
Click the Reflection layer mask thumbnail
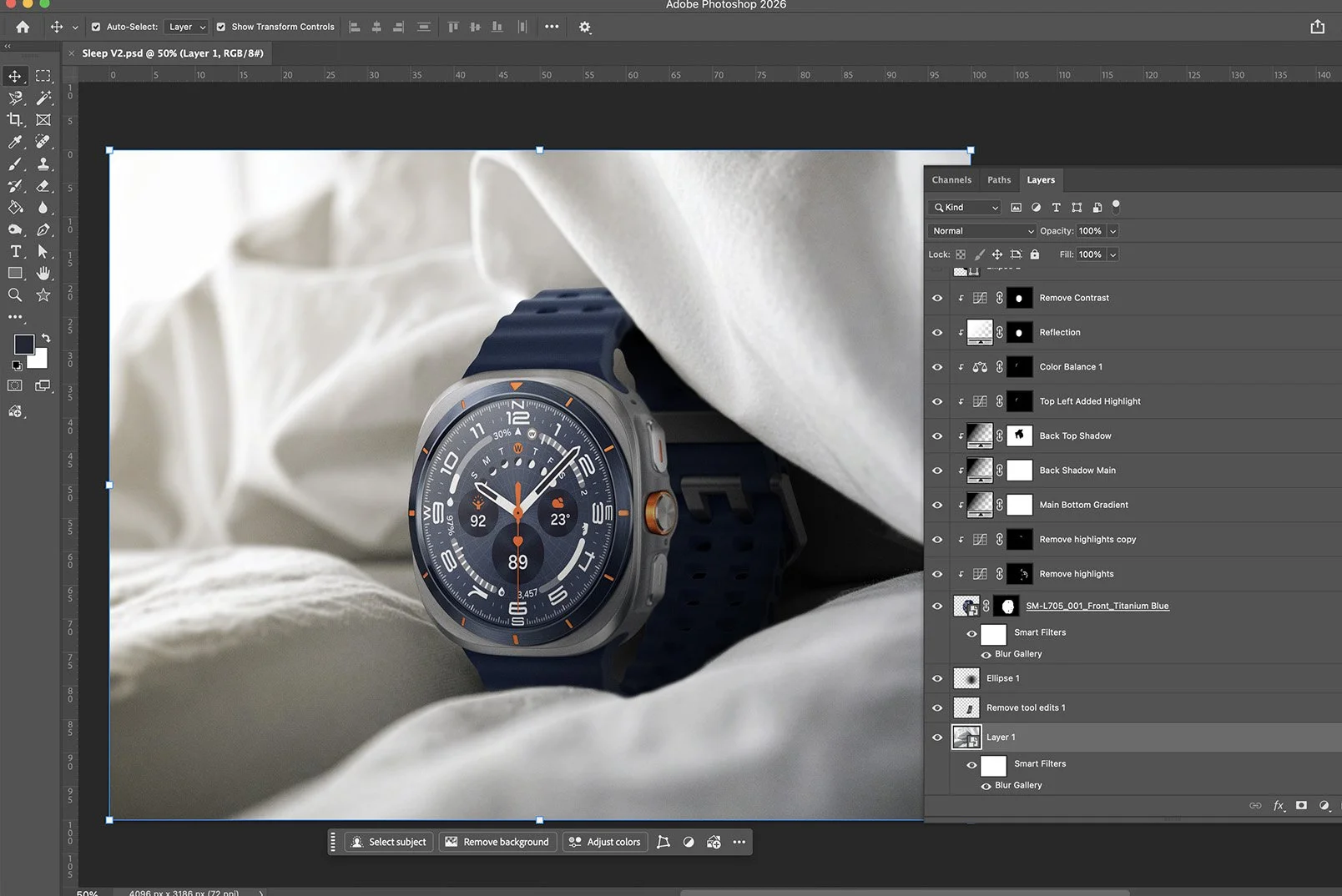(x=1020, y=333)
